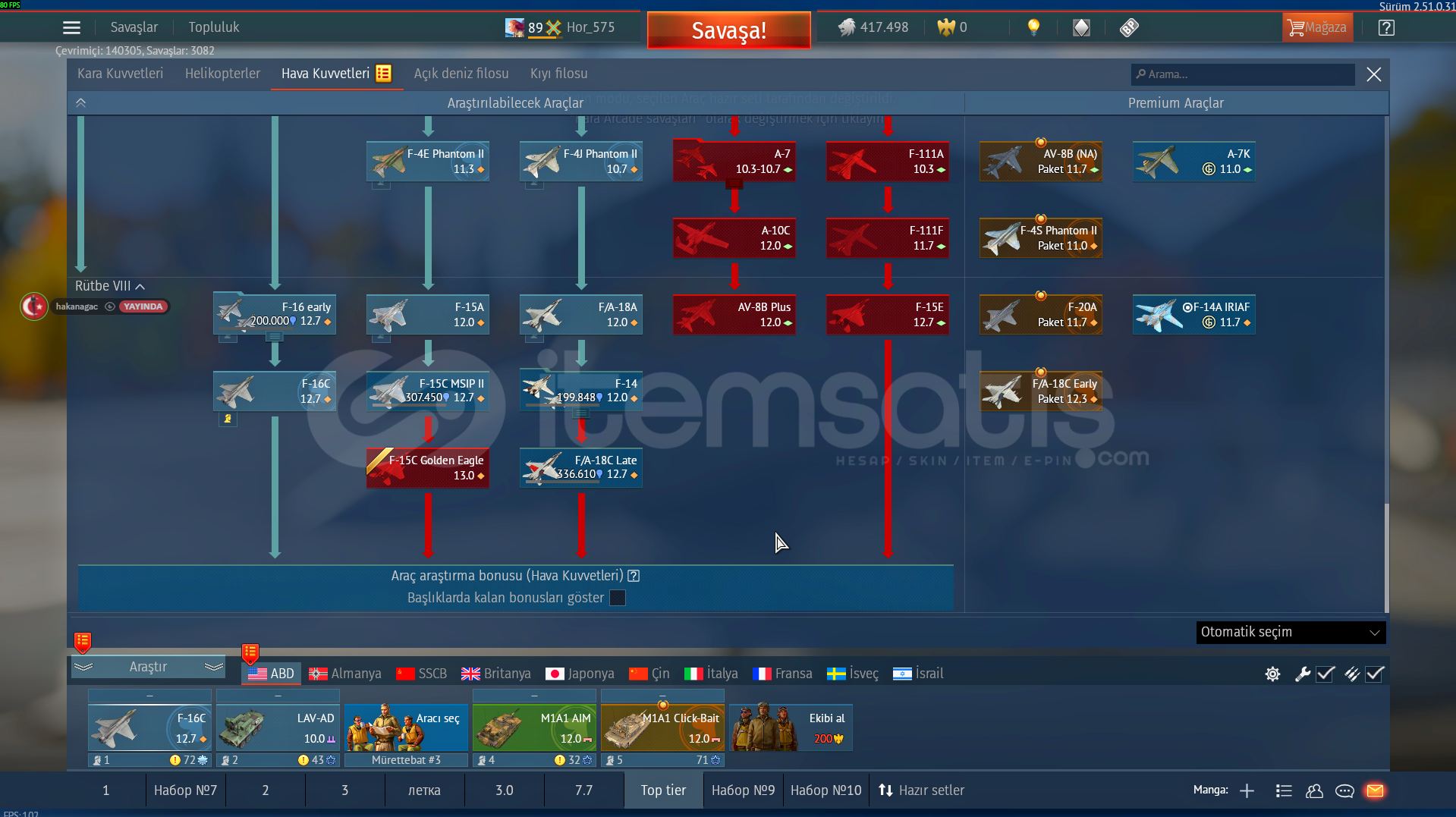1456x817 pixels.
Task: Open the list icon next to Manga
Action: 1284,790
